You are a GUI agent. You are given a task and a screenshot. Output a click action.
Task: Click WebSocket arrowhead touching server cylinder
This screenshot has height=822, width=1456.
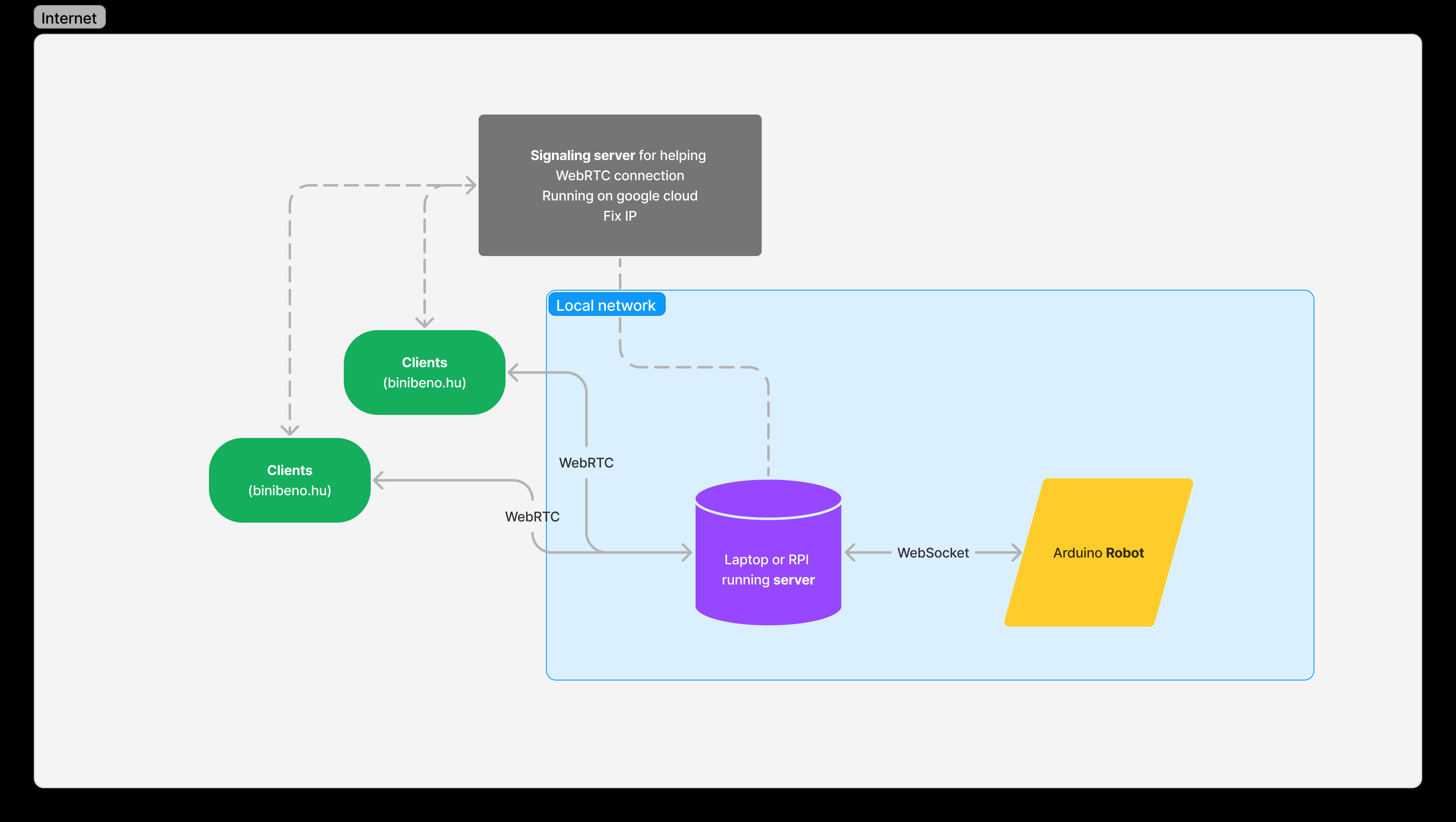point(850,552)
